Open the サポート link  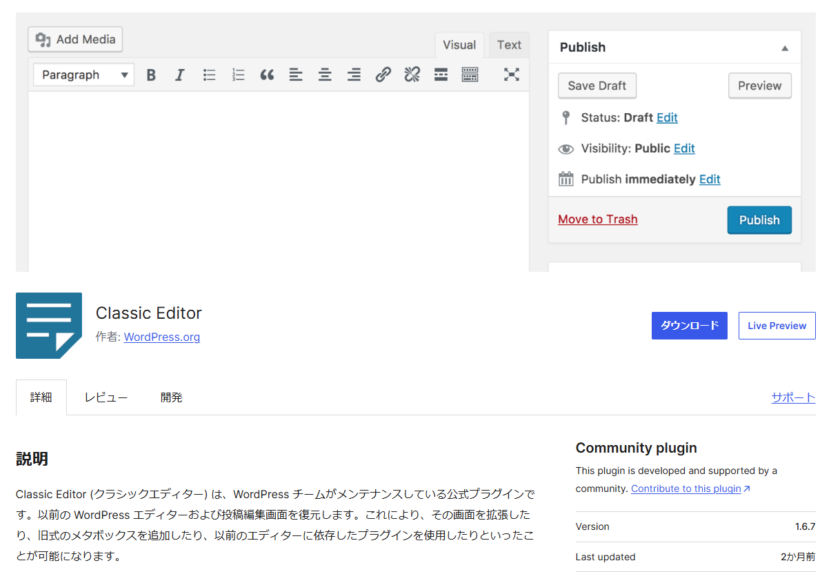point(793,397)
